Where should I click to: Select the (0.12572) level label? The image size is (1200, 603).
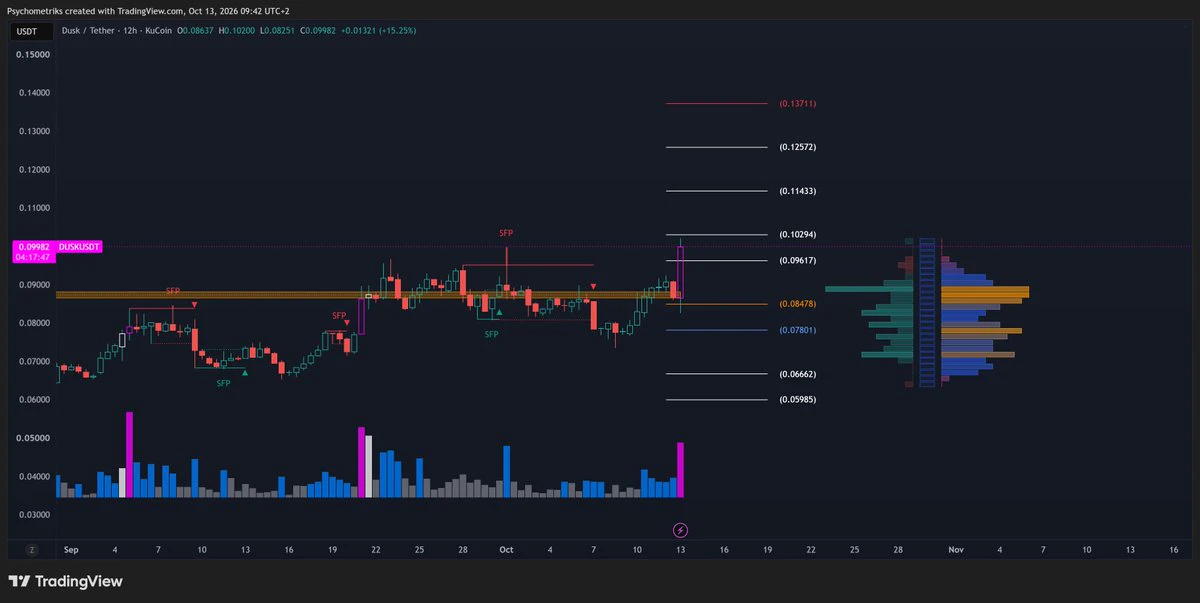797,148
